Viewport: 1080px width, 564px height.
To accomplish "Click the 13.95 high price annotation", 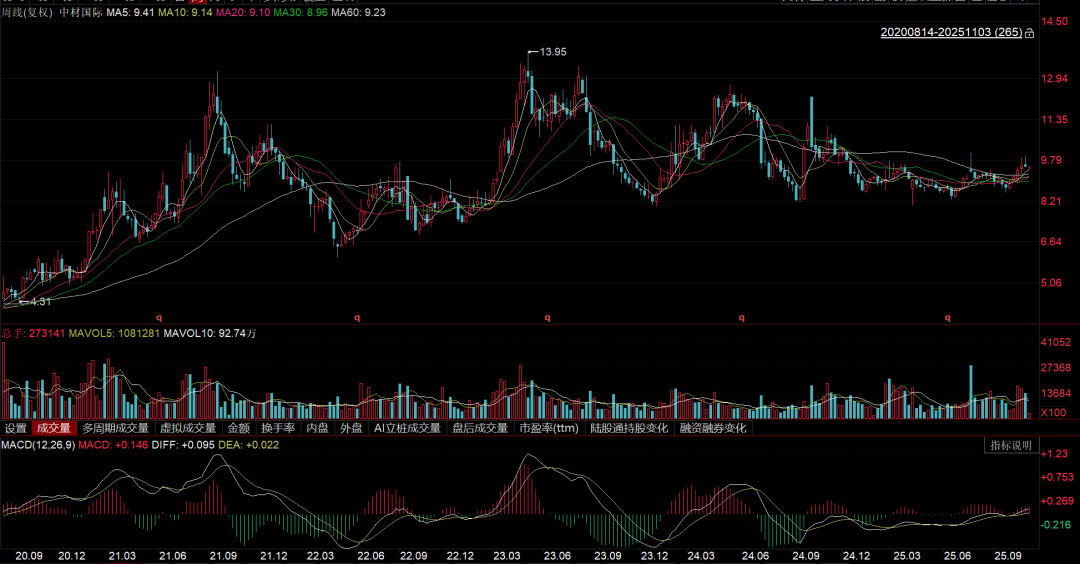I will (x=552, y=52).
